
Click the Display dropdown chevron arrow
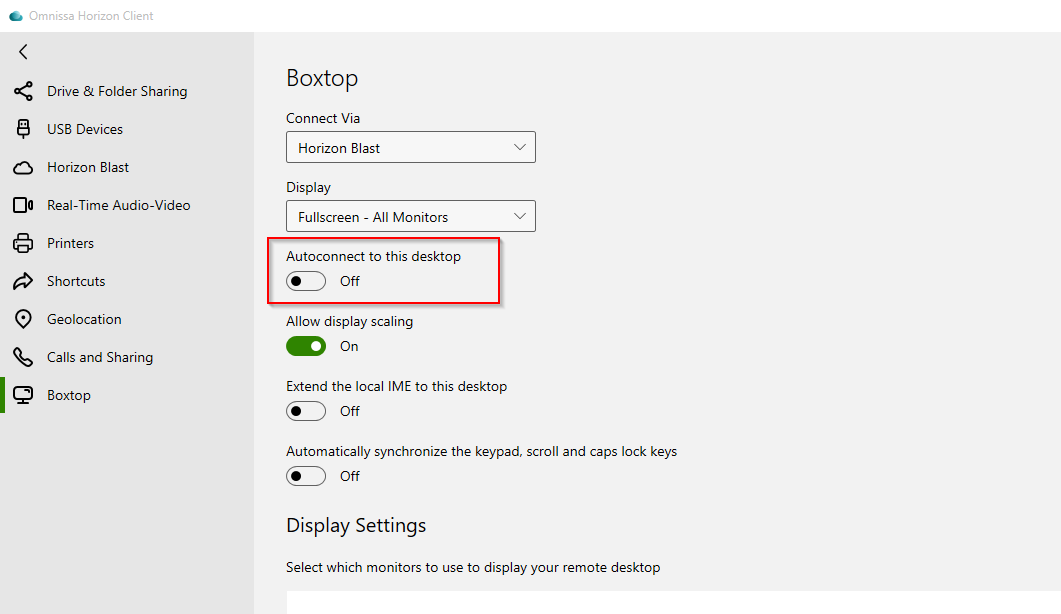tap(520, 216)
